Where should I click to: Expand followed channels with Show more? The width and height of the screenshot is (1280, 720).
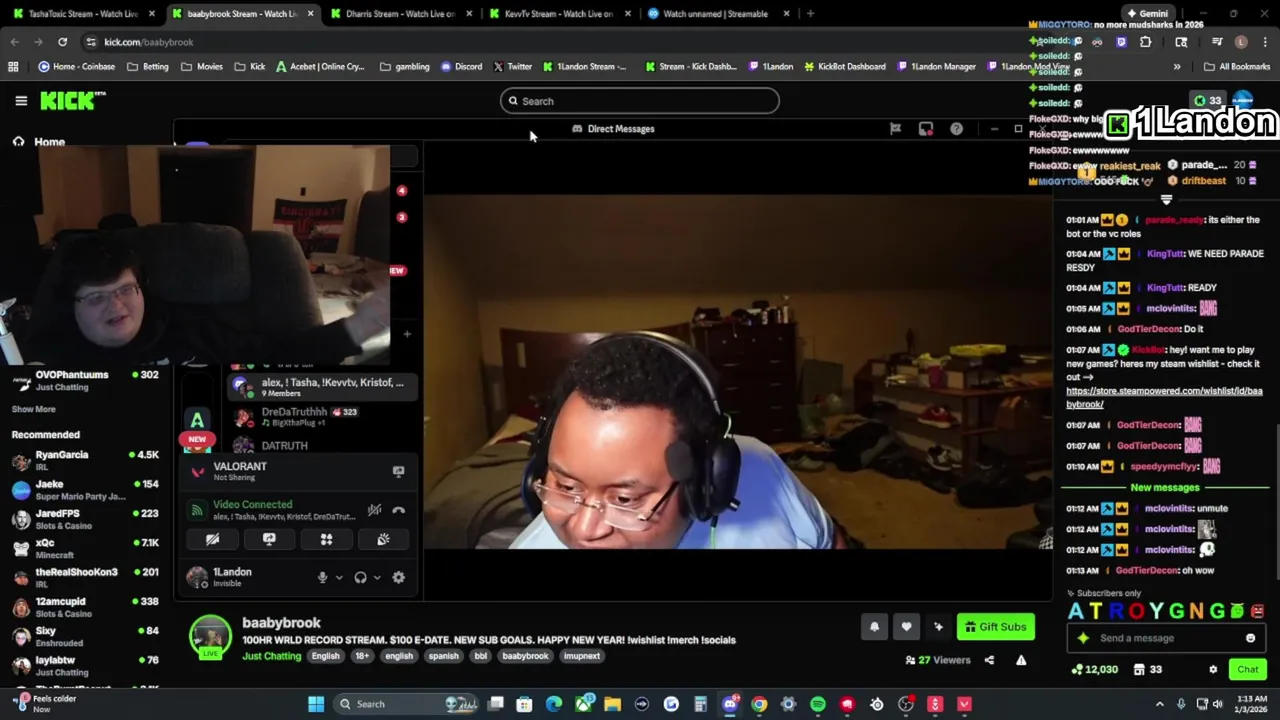pos(33,409)
